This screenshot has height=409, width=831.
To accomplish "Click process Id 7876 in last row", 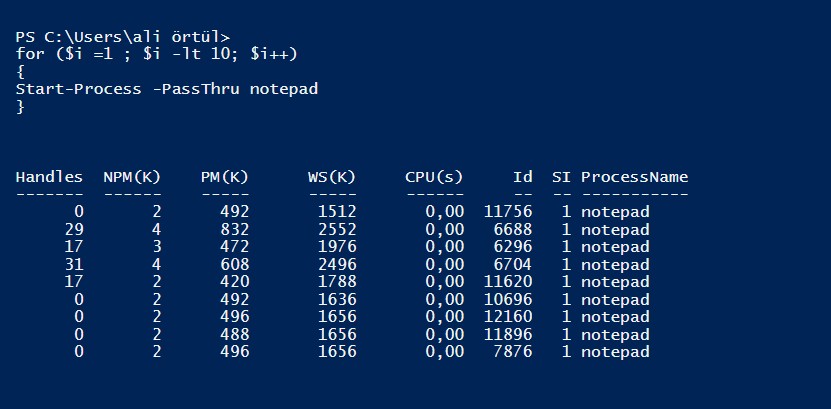I will click(x=513, y=352).
